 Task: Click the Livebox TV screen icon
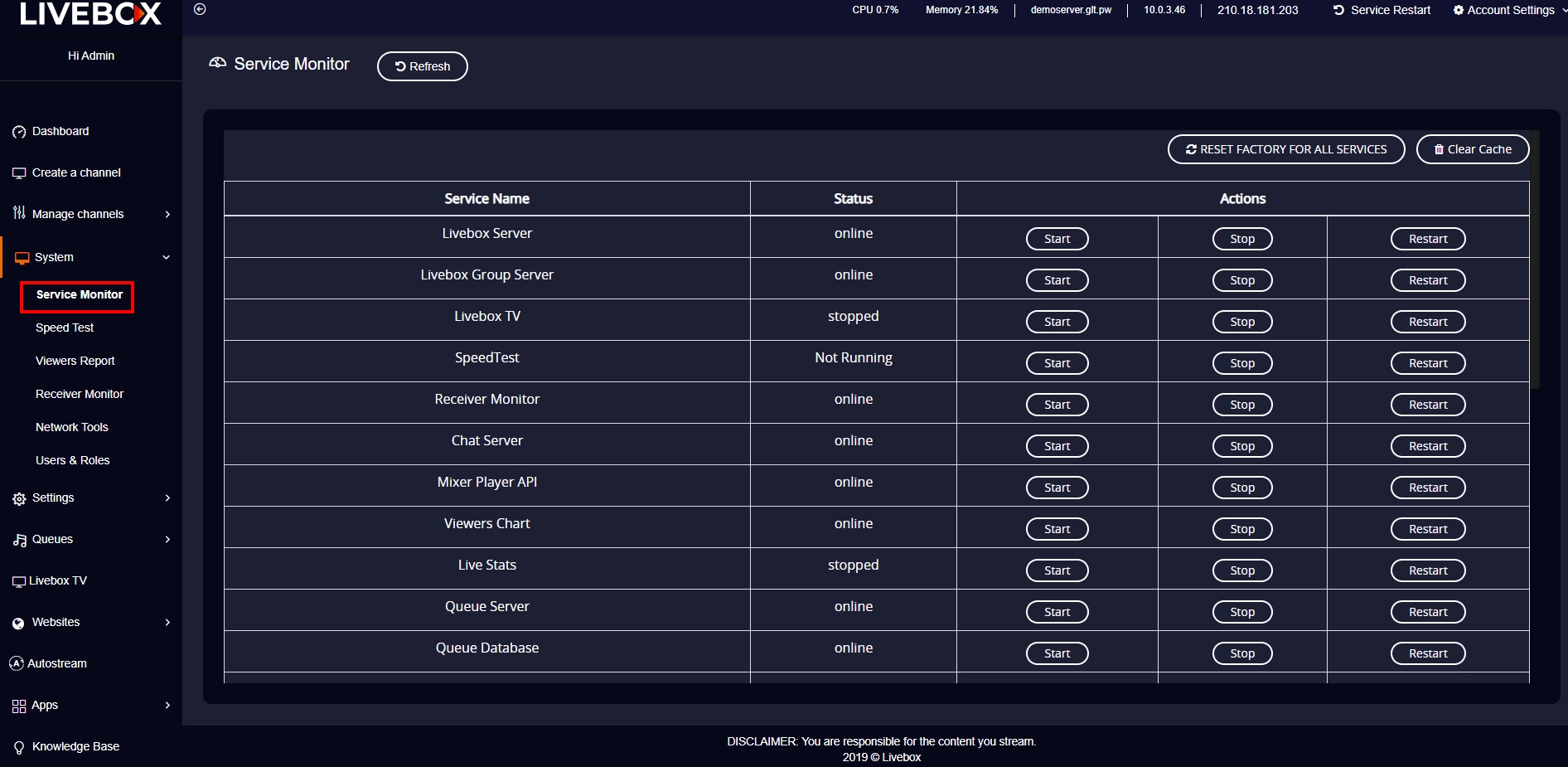click(19, 581)
